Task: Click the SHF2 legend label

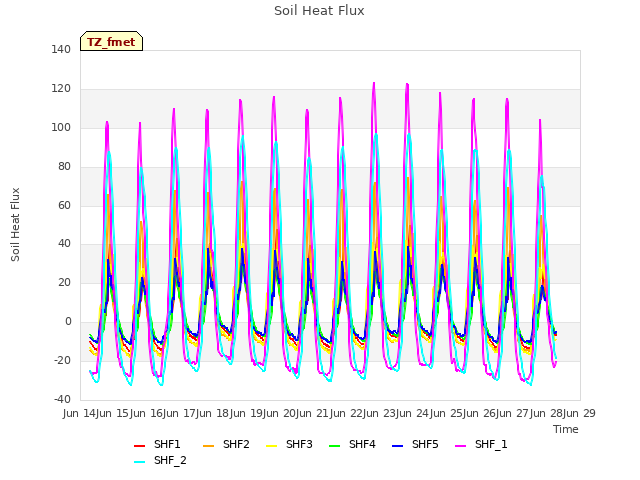Action: click(236, 444)
